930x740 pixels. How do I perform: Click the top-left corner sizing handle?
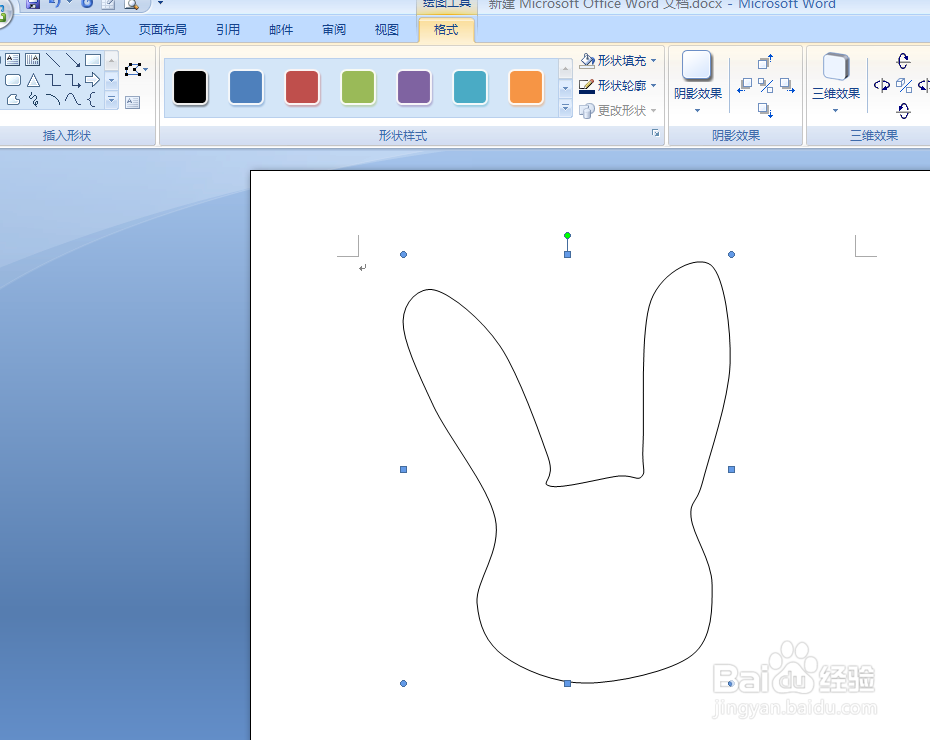(x=403, y=254)
